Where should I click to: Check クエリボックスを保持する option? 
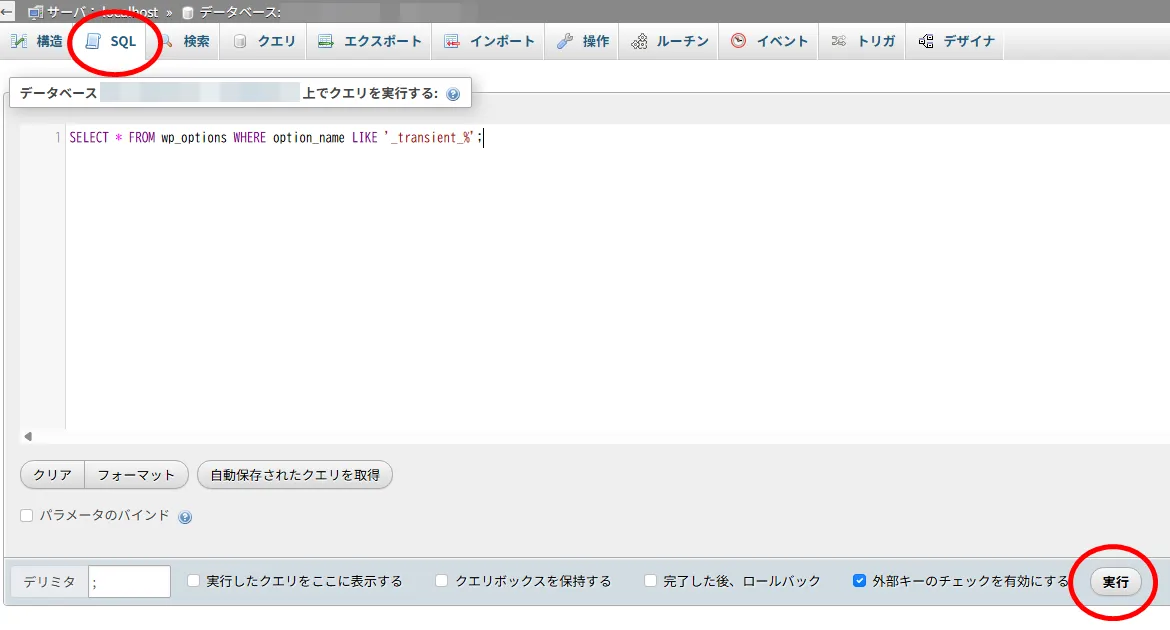[x=442, y=581]
